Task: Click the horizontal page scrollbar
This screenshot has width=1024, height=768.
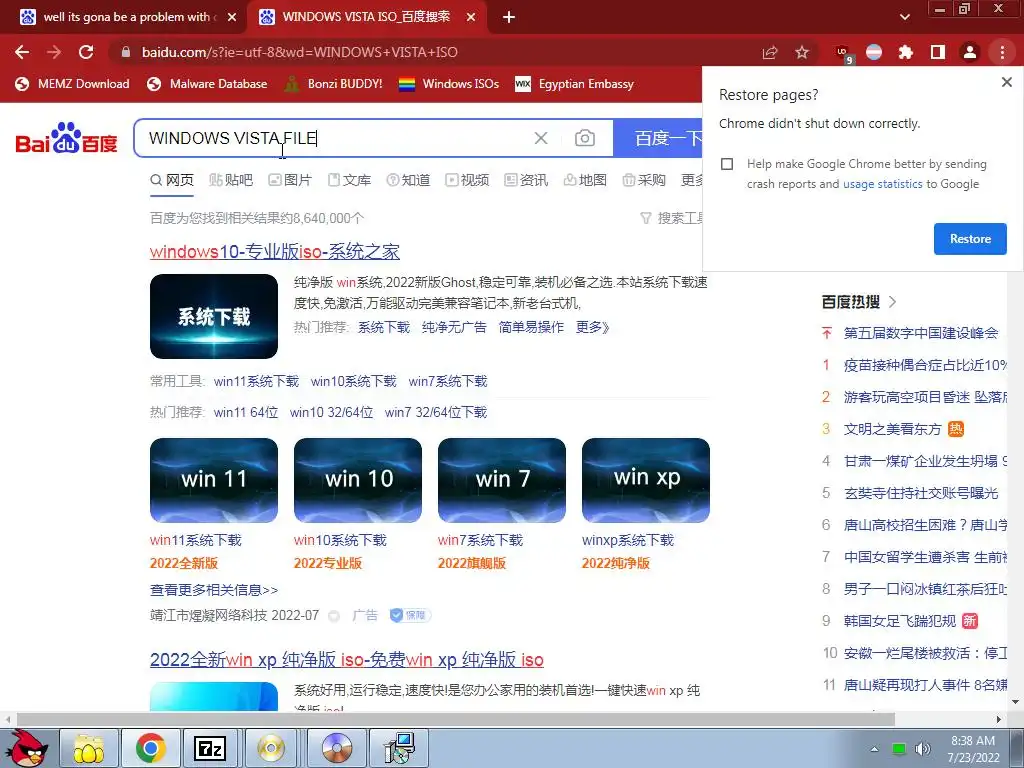Action: 455,719
